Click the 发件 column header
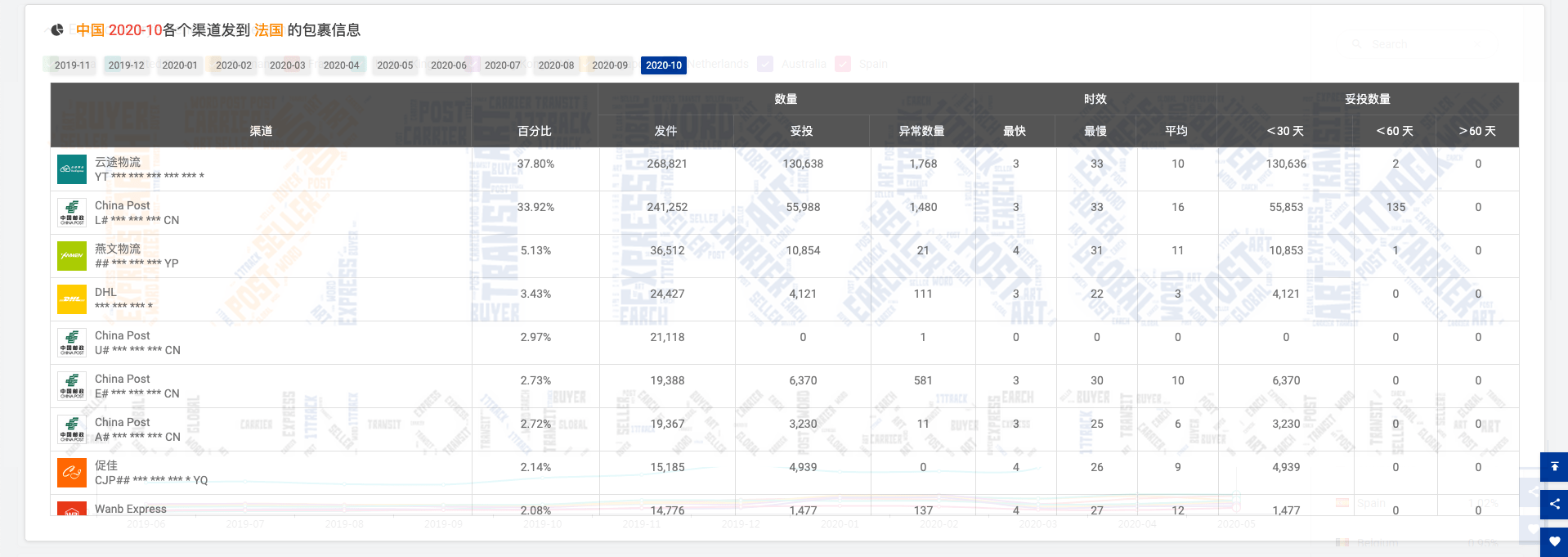The height and width of the screenshot is (557, 1568). coord(665,131)
